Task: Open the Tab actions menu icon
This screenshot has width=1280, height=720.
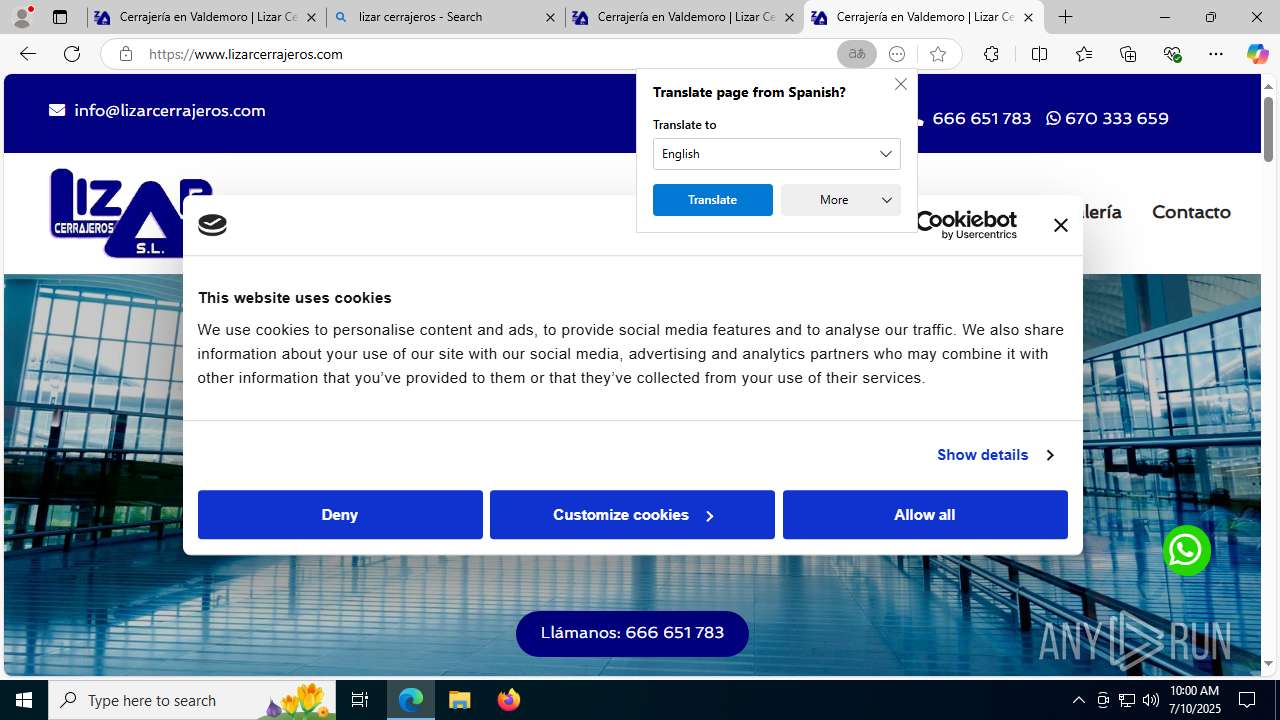Action: click(60, 17)
